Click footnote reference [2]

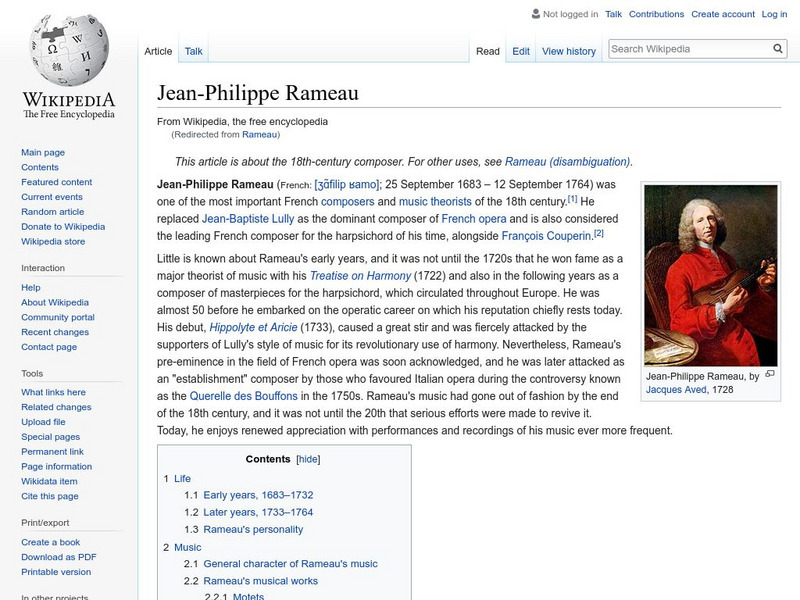(x=598, y=234)
